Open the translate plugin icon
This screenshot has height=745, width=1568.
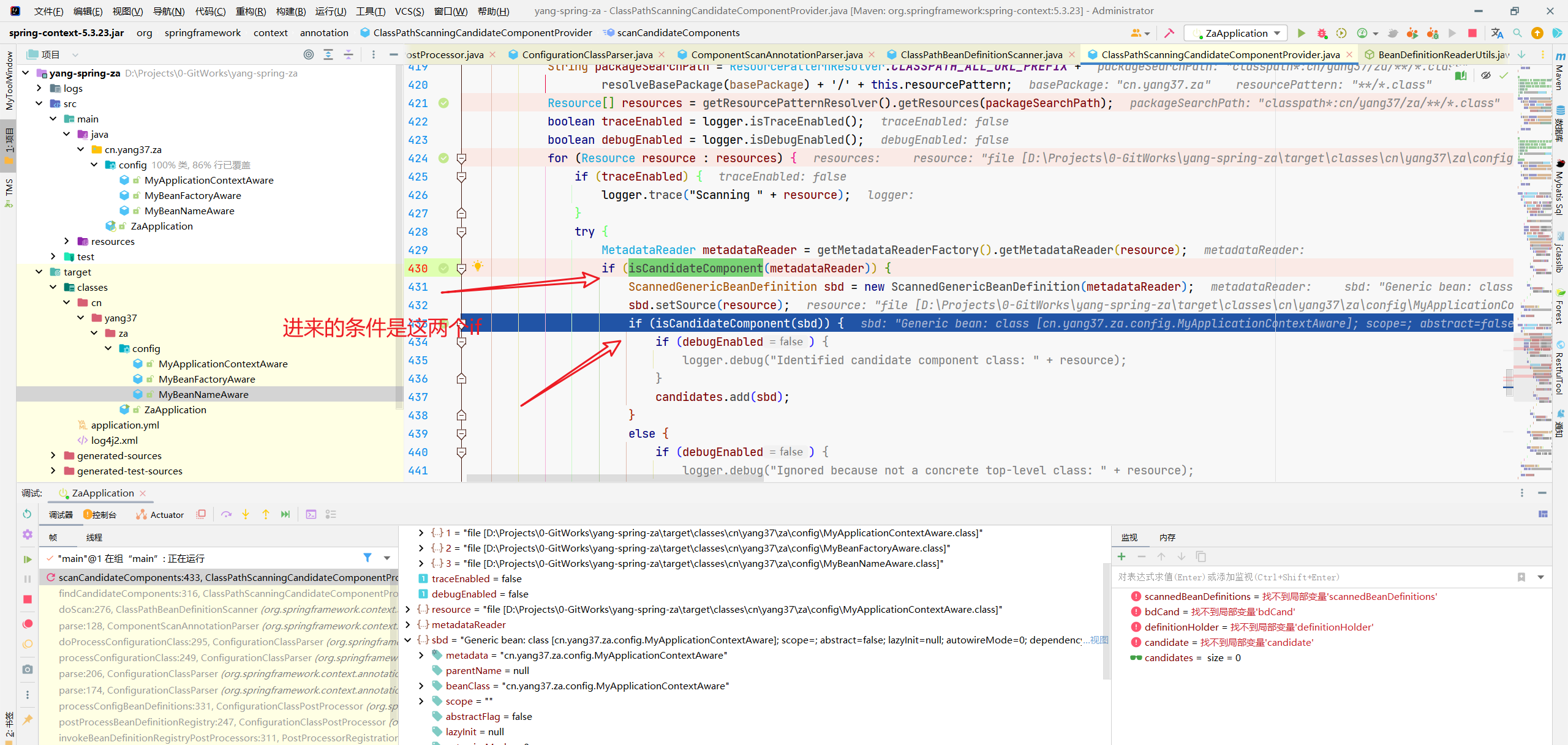tap(1498, 33)
